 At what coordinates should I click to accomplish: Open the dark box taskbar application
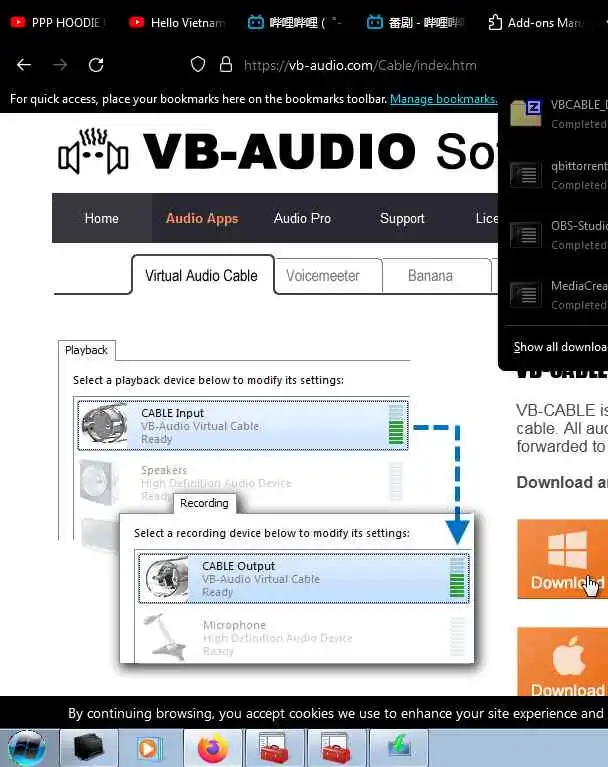[89, 748]
